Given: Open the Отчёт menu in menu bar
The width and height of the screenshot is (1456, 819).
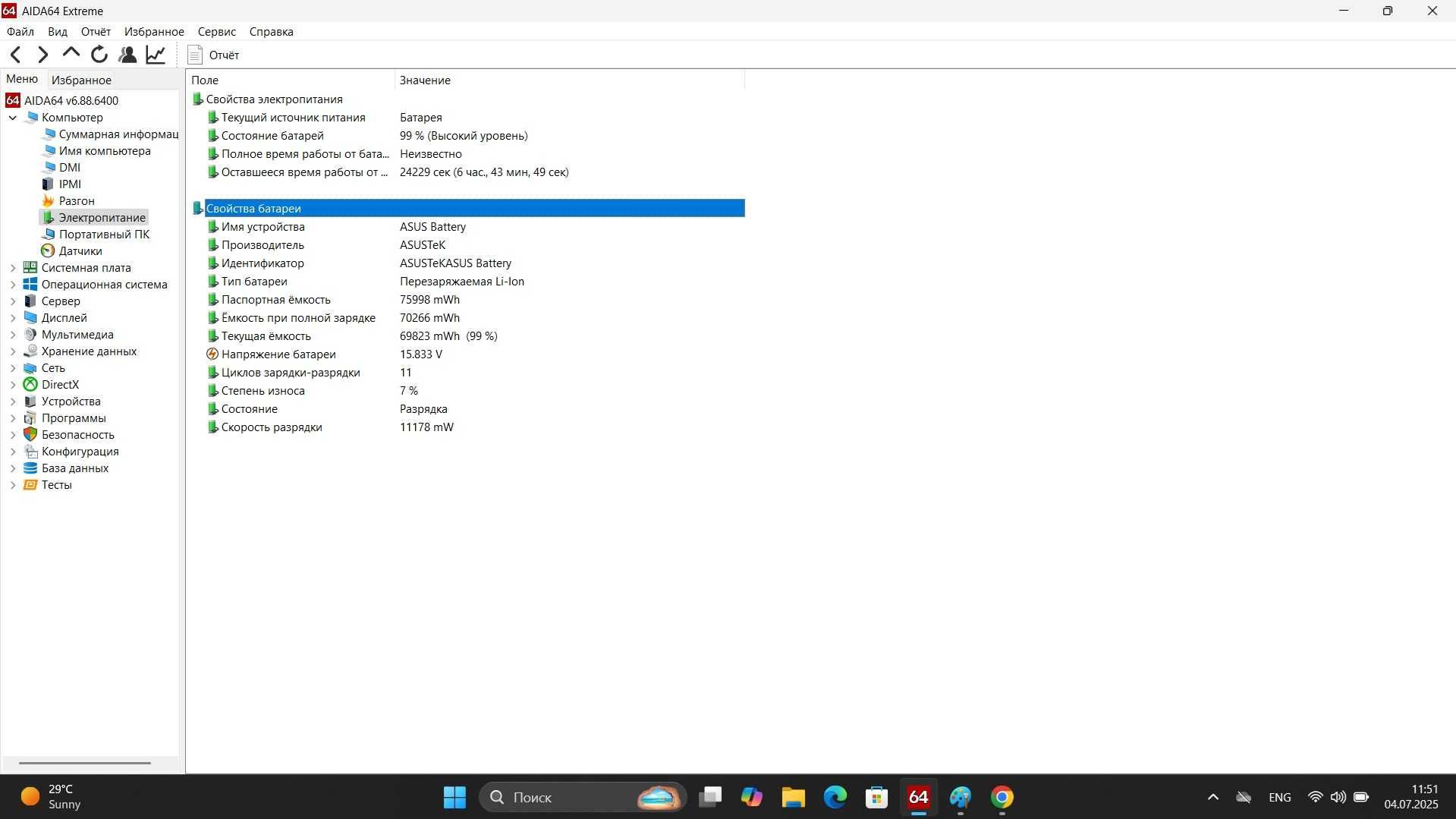Looking at the screenshot, I should 96,32.
